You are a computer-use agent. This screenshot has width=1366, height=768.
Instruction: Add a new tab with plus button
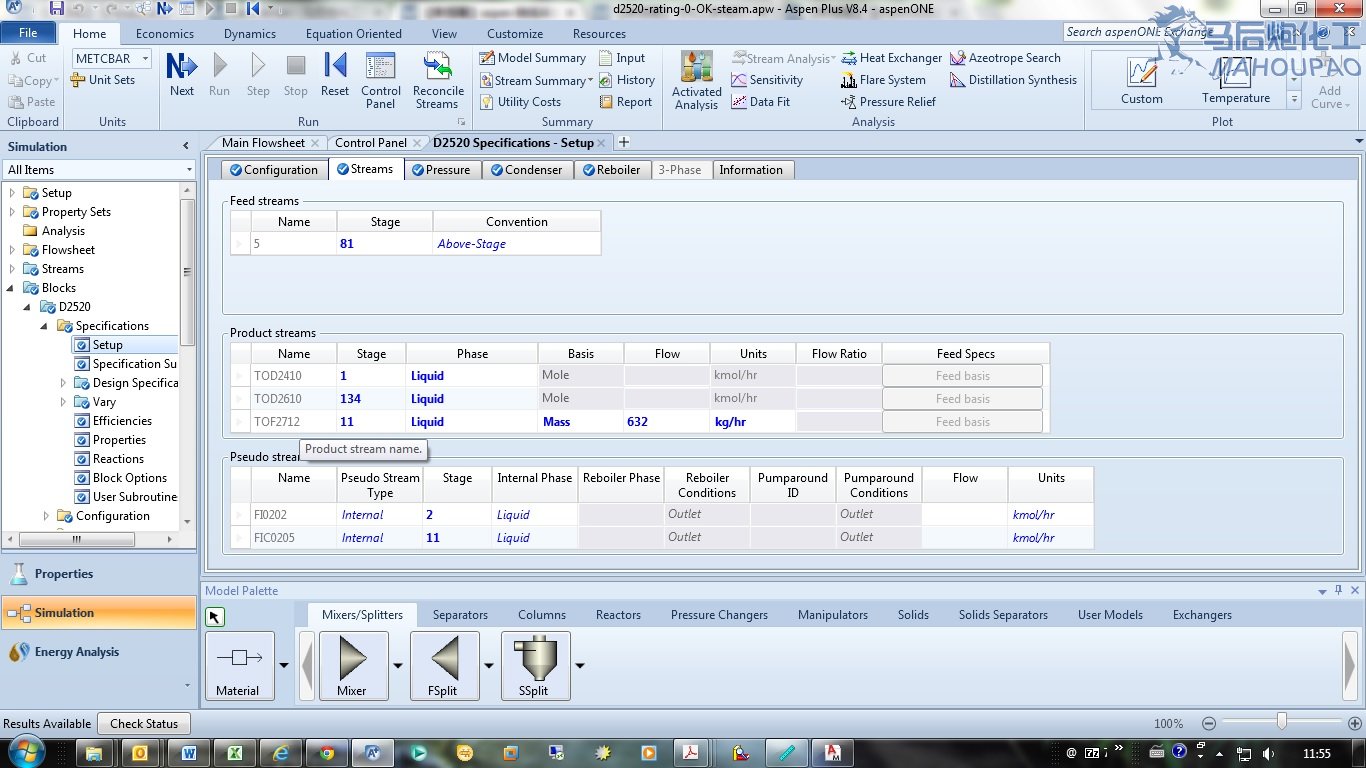coord(624,143)
